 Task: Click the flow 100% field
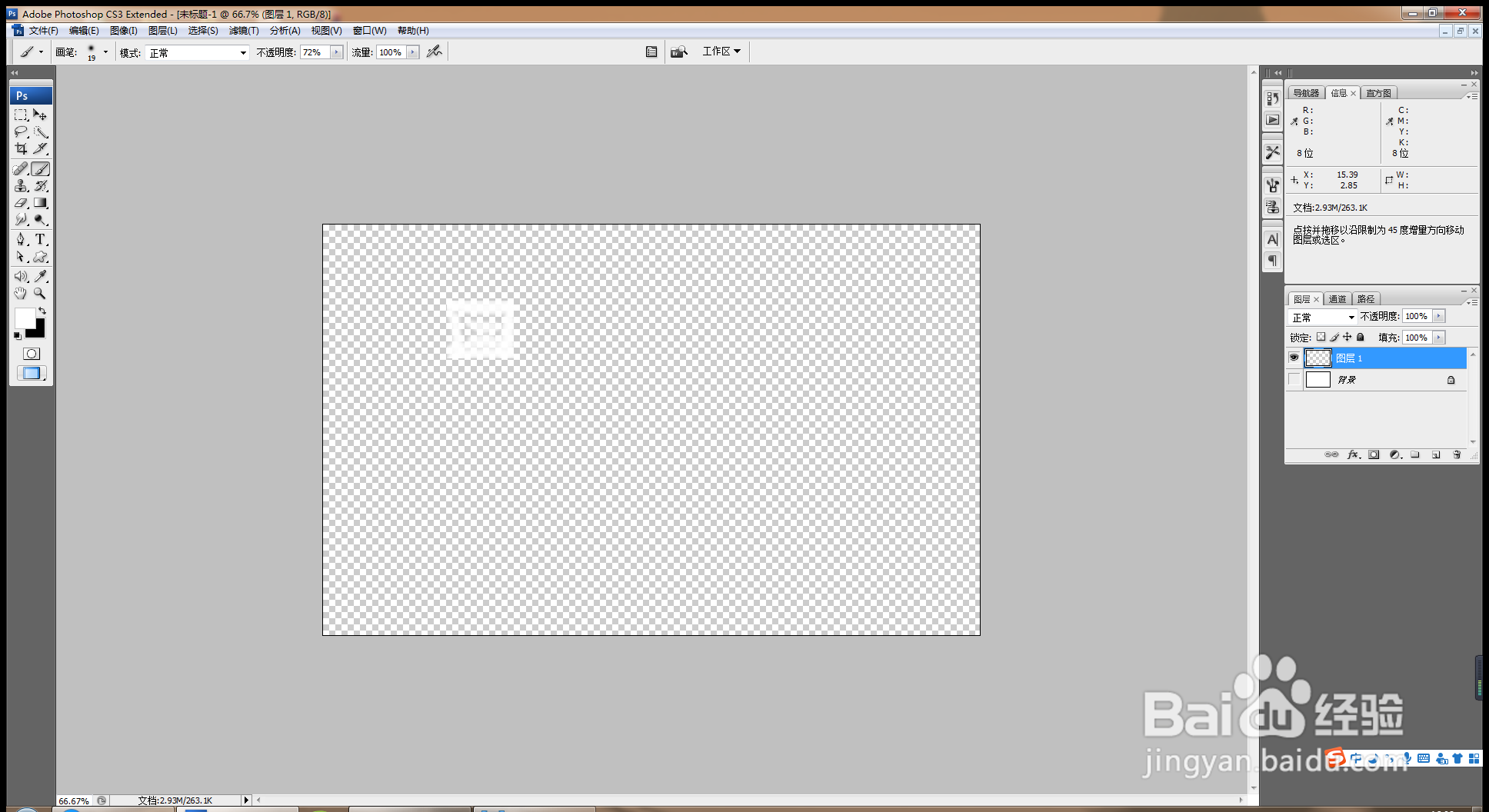[x=391, y=52]
